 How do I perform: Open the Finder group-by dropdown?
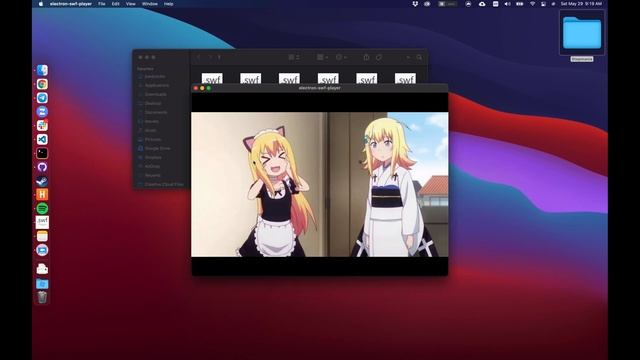tap(322, 57)
